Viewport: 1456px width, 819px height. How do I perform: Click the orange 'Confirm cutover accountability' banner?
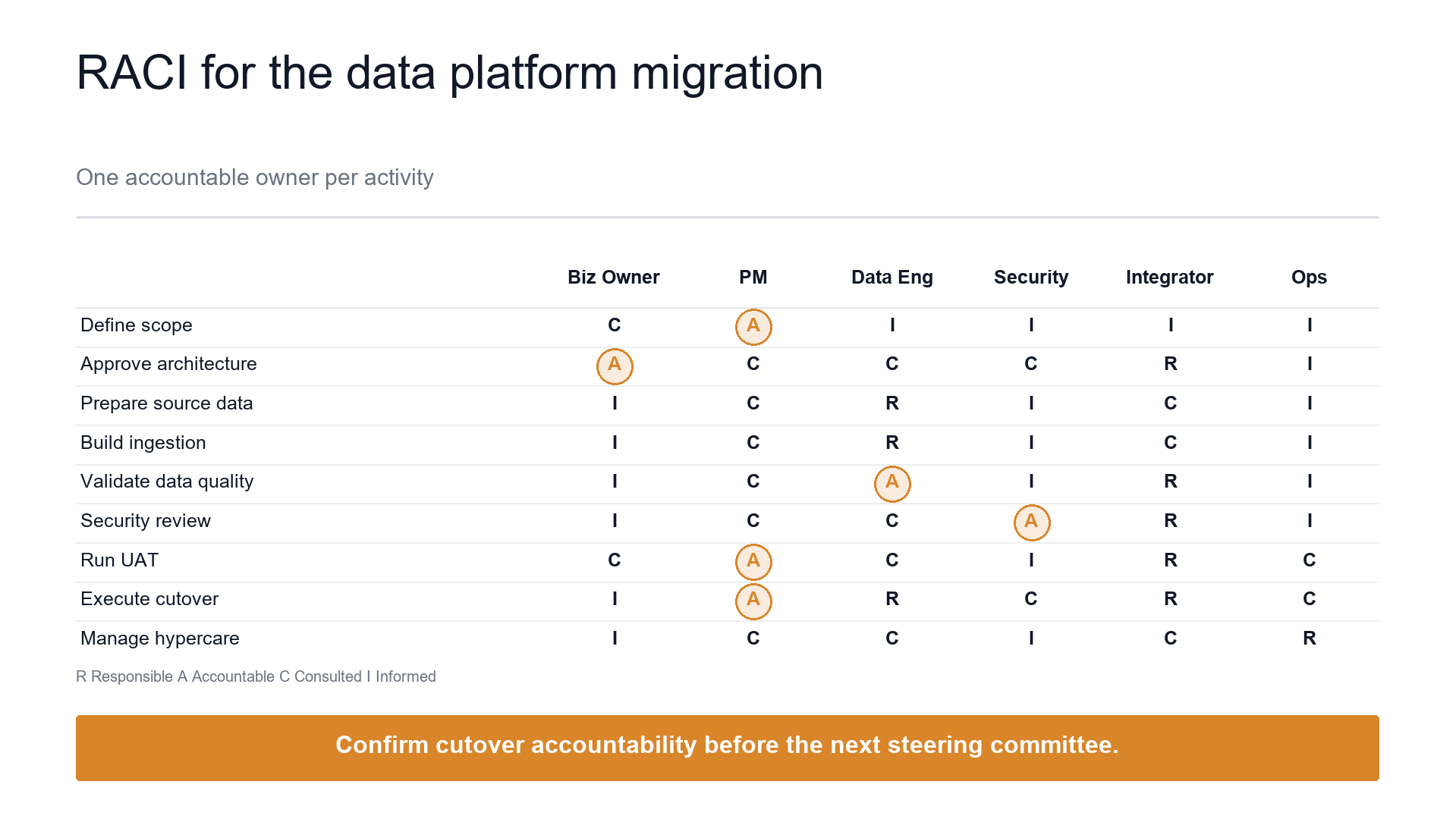tap(728, 748)
